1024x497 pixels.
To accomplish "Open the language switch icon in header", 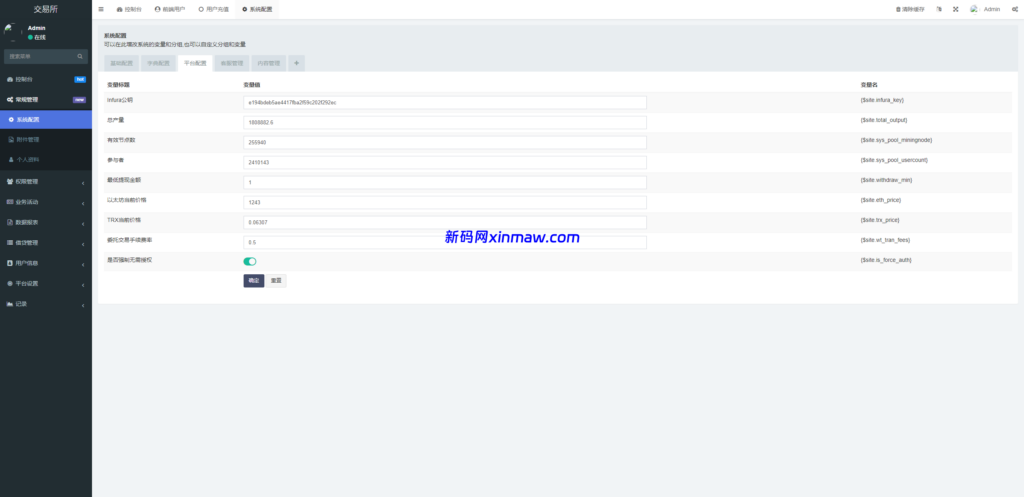I will pyautogui.click(x=938, y=9).
